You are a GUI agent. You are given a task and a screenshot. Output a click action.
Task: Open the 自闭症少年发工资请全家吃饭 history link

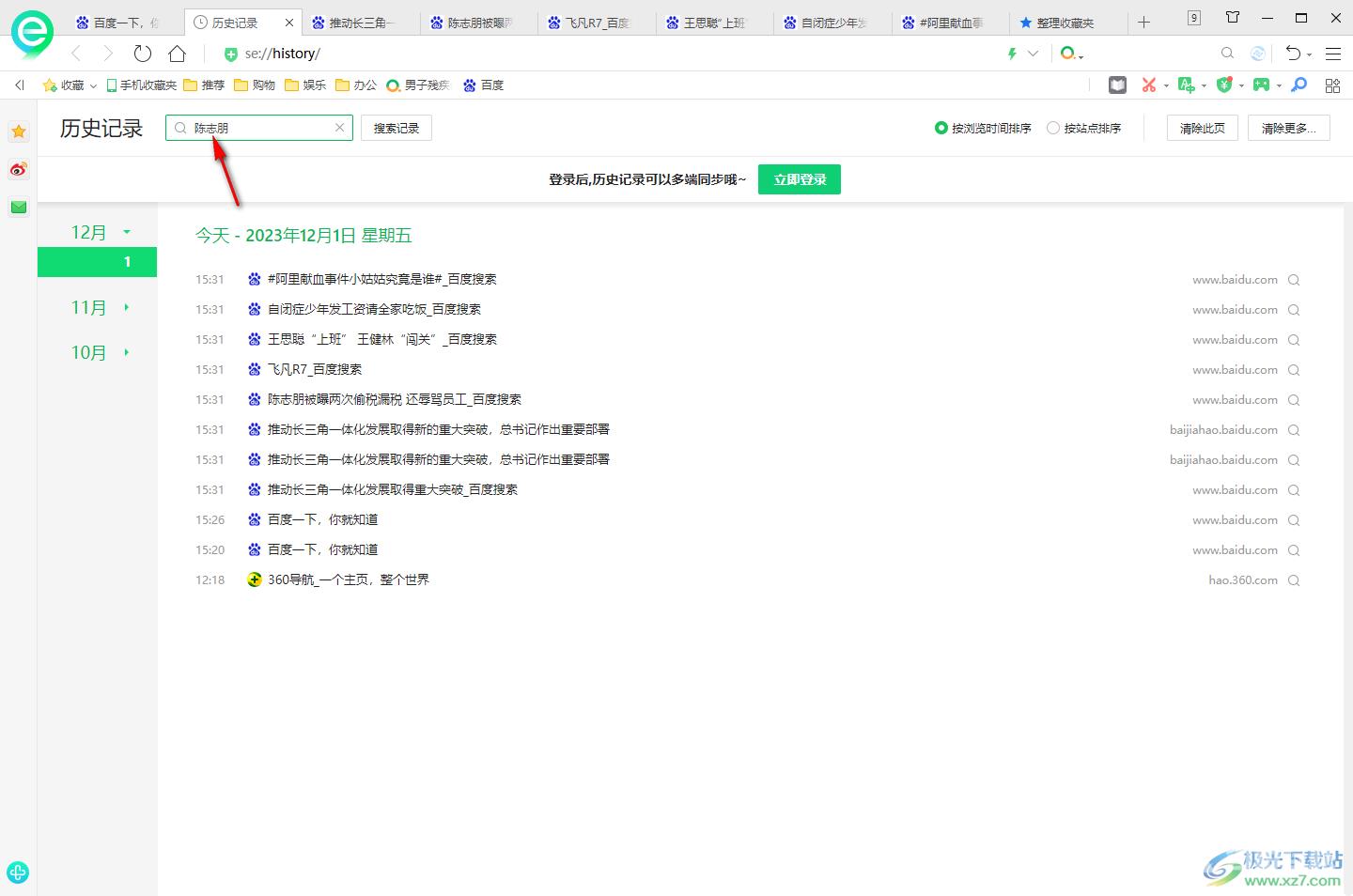click(x=374, y=309)
